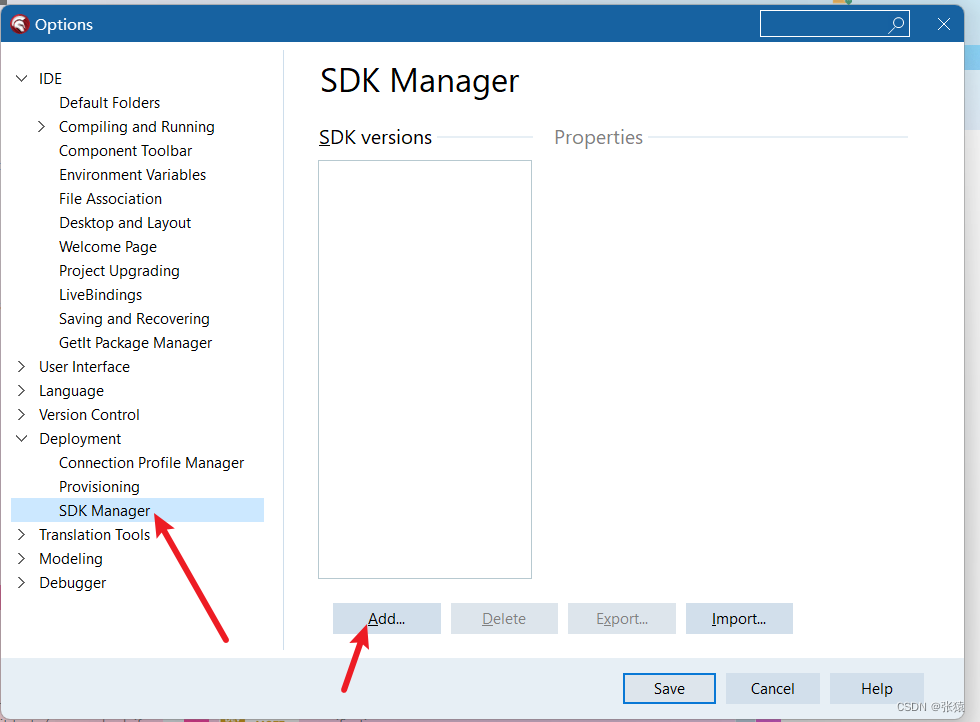The height and width of the screenshot is (722, 980).
Task: Collapse the Deployment tree node
Action: click(22, 438)
